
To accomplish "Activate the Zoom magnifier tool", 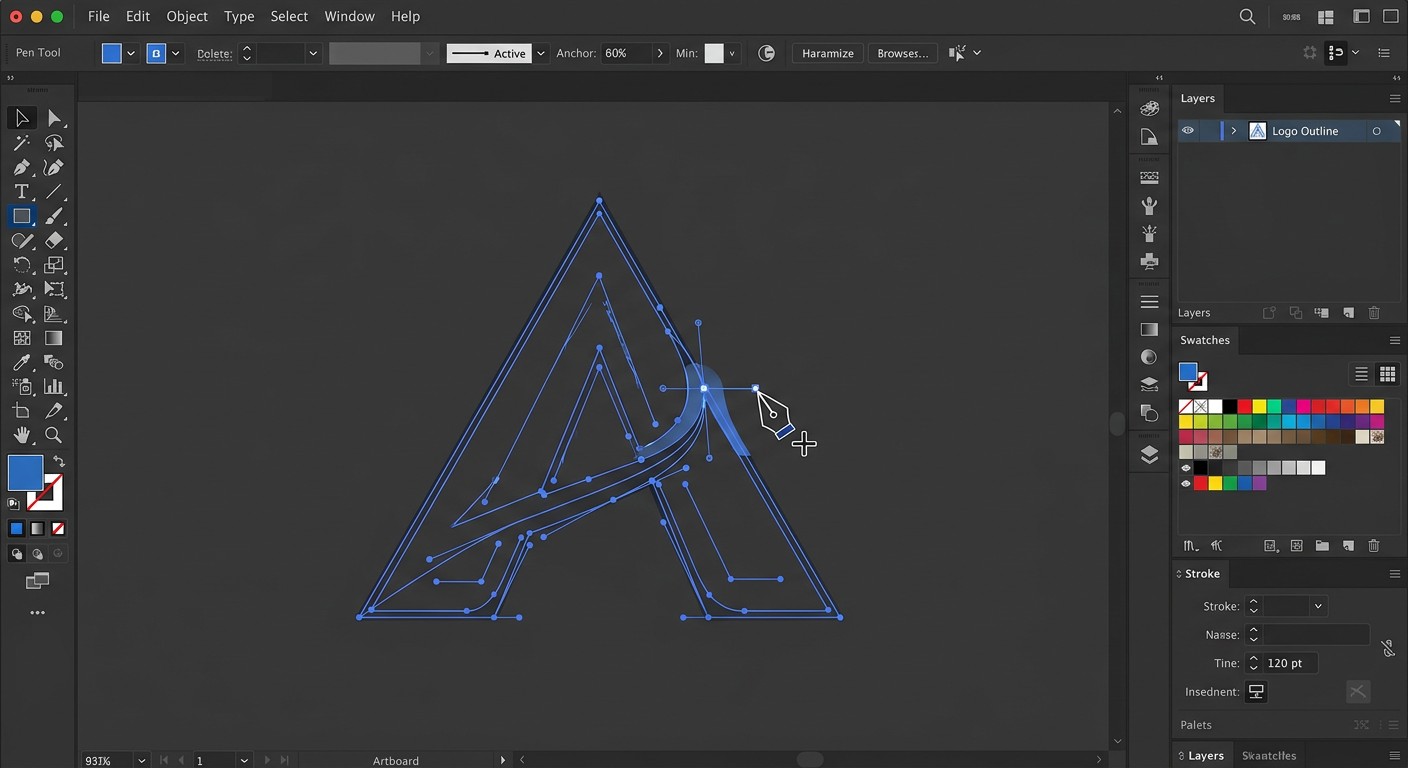I will [x=54, y=435].
